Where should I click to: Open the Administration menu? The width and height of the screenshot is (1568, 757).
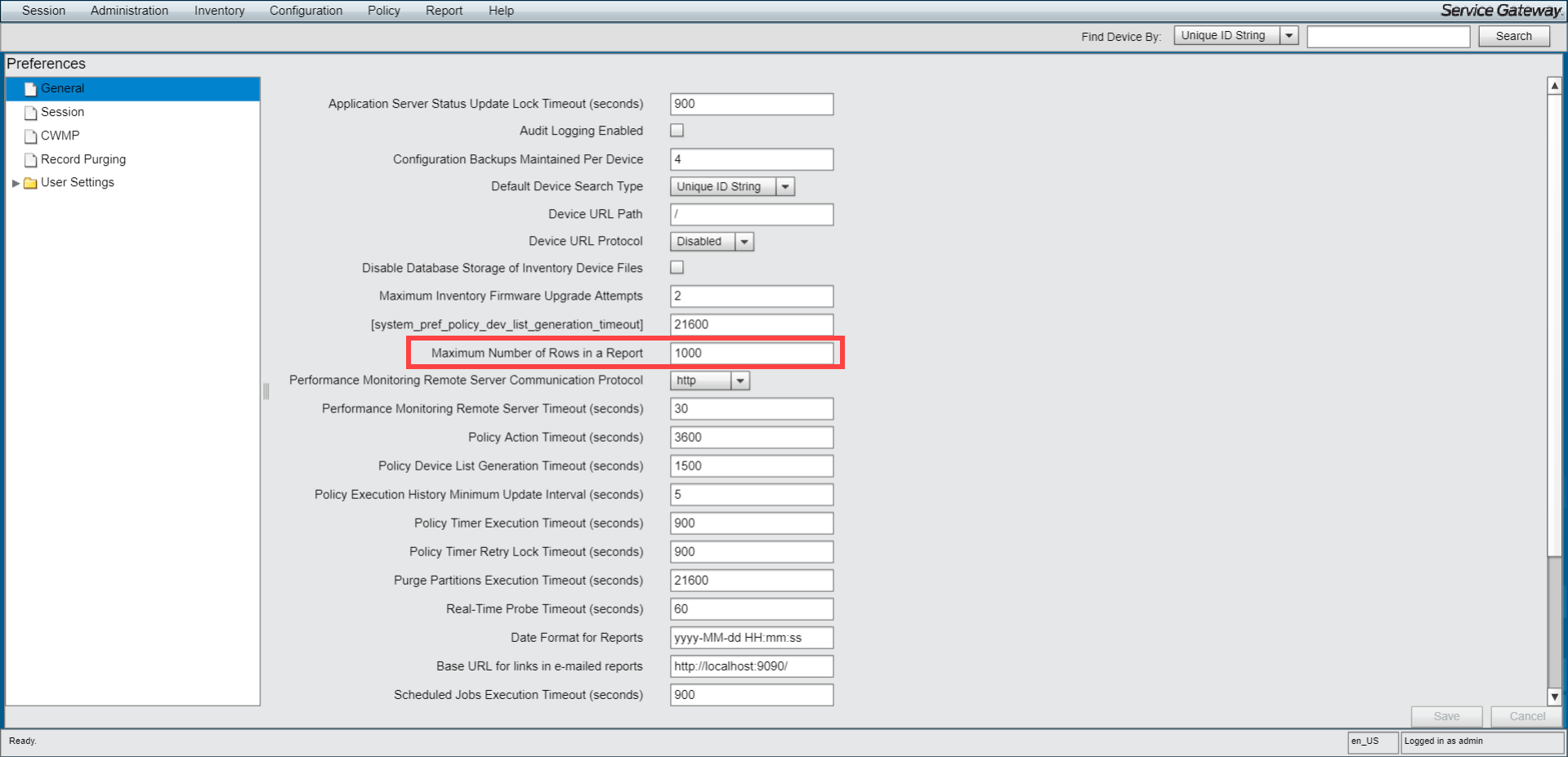pyautogui.click(x=129, y=11)
